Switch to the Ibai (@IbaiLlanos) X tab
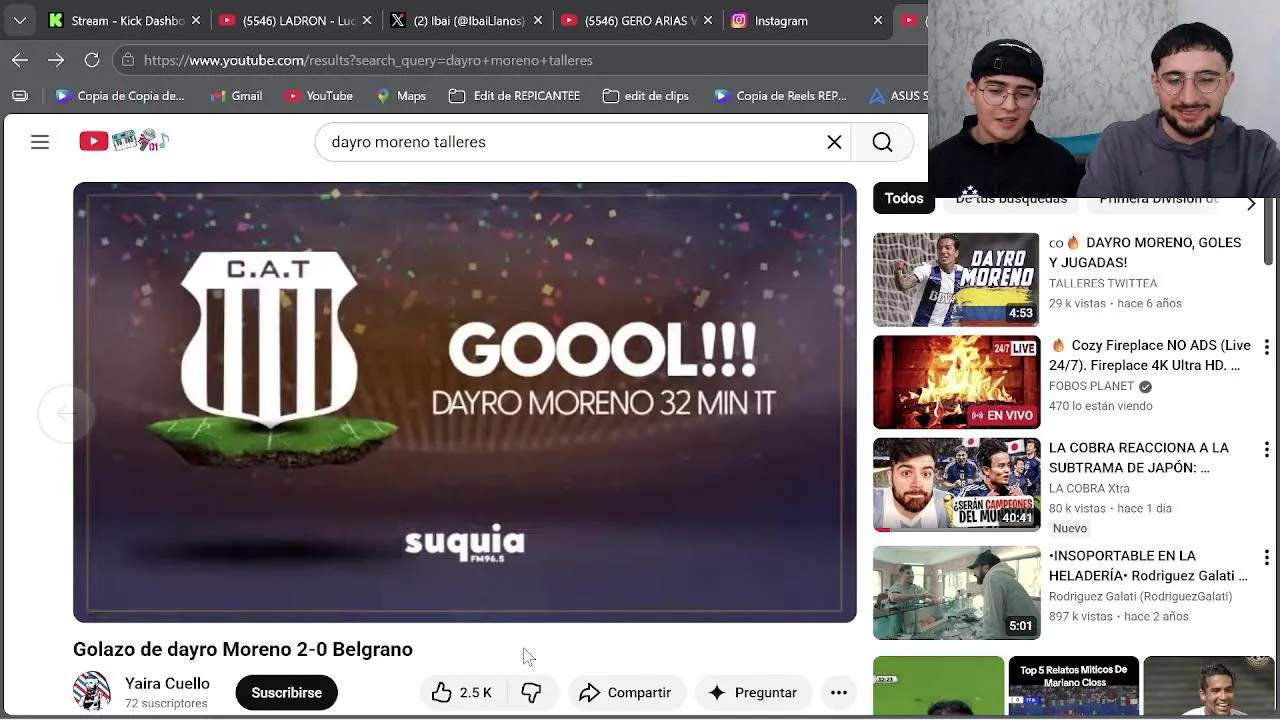Screen dimensions: 1280x720 (x=458, y=20)
